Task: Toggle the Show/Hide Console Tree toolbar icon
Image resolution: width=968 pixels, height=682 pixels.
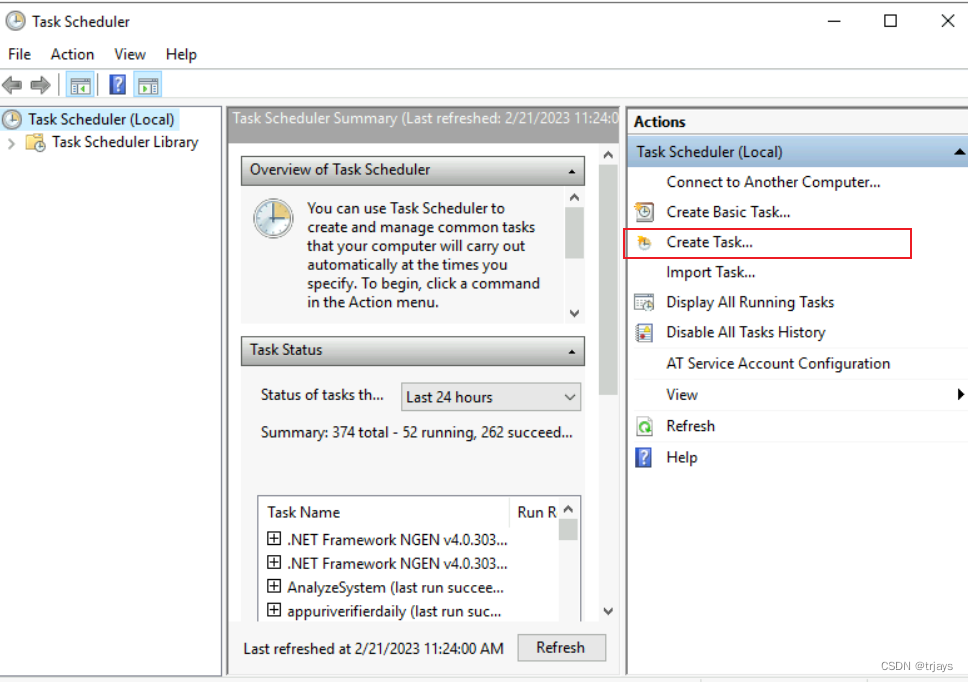Action: [x=80, y=85]
